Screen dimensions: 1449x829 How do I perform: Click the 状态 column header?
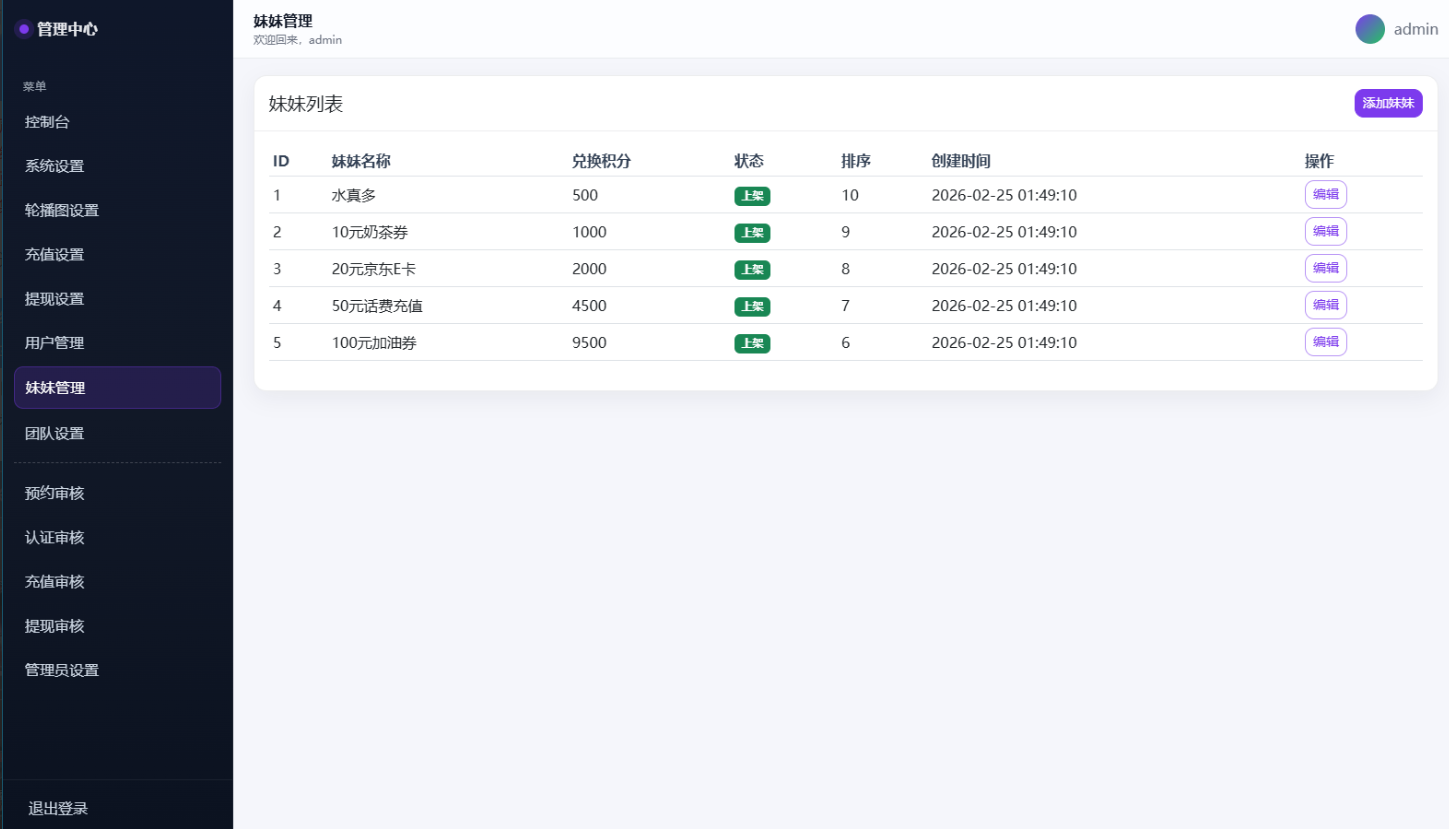(x=749, y=161)
